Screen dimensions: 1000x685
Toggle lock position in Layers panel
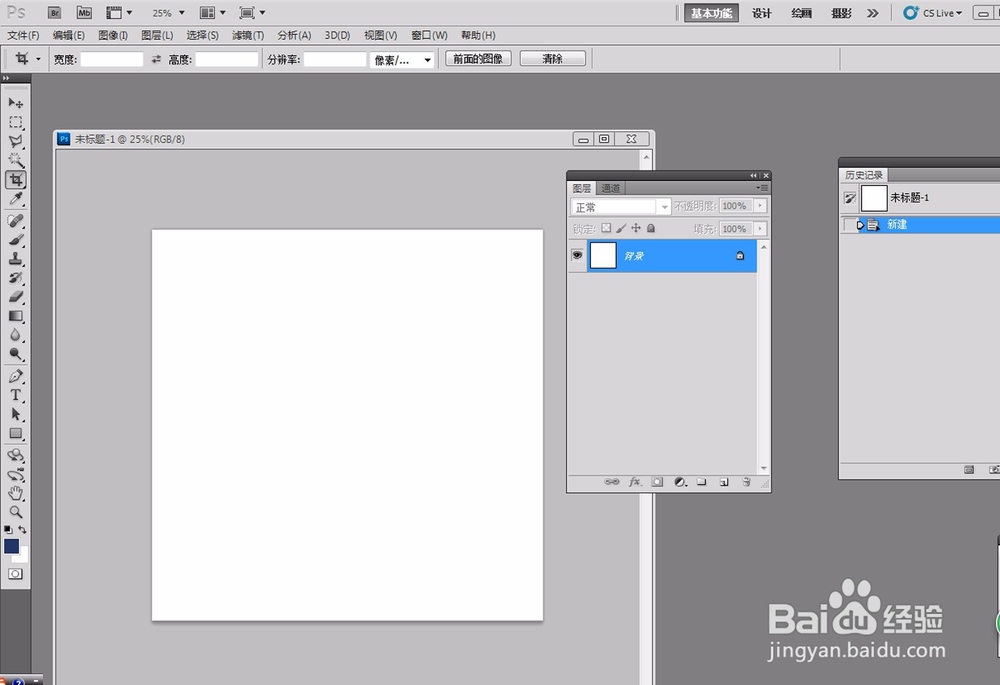(x=636, y=228)
